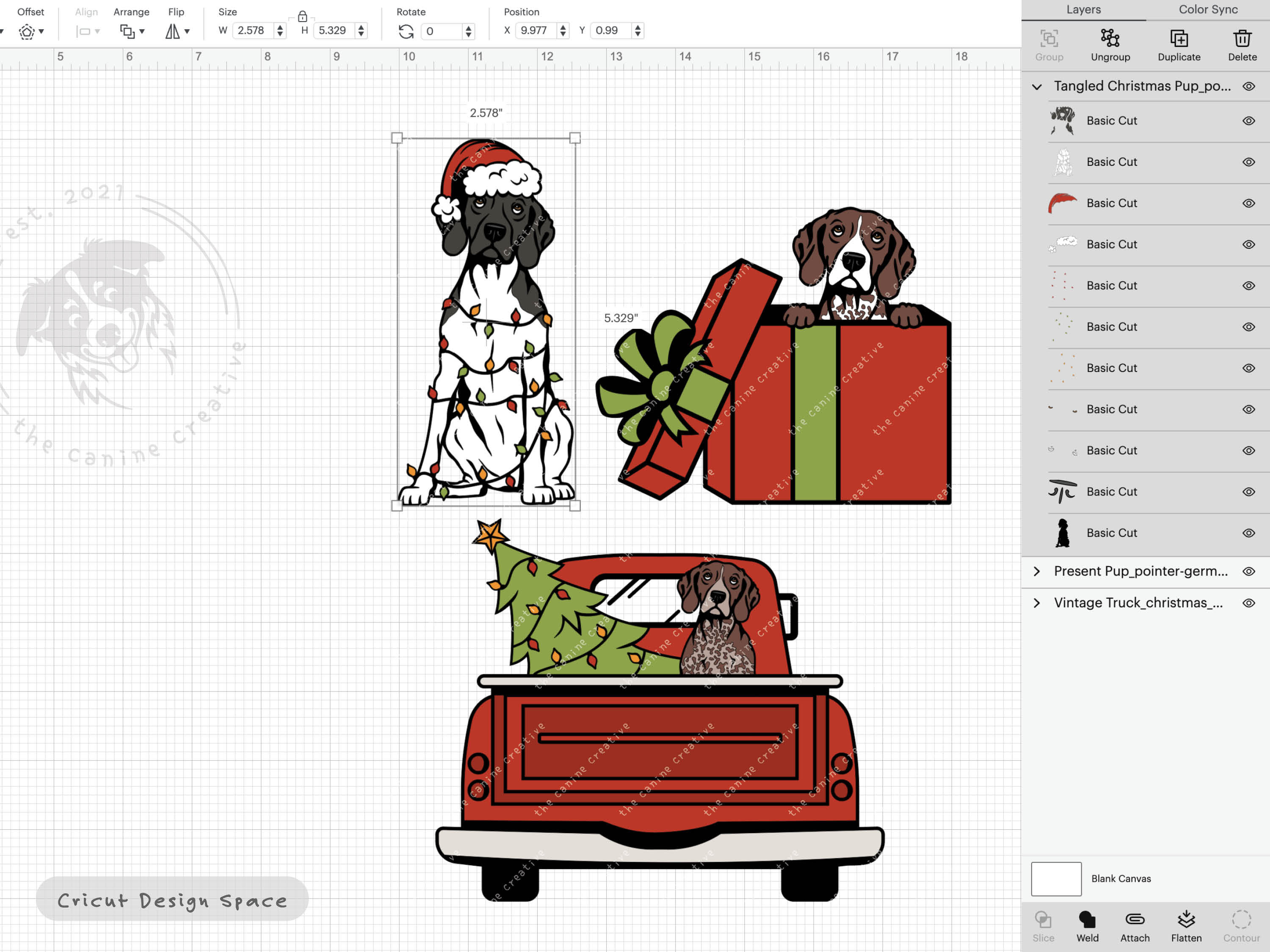This screenshot has width=1270, height=952.
Task: Select the Weld tool
Action: pos(1087,925)
